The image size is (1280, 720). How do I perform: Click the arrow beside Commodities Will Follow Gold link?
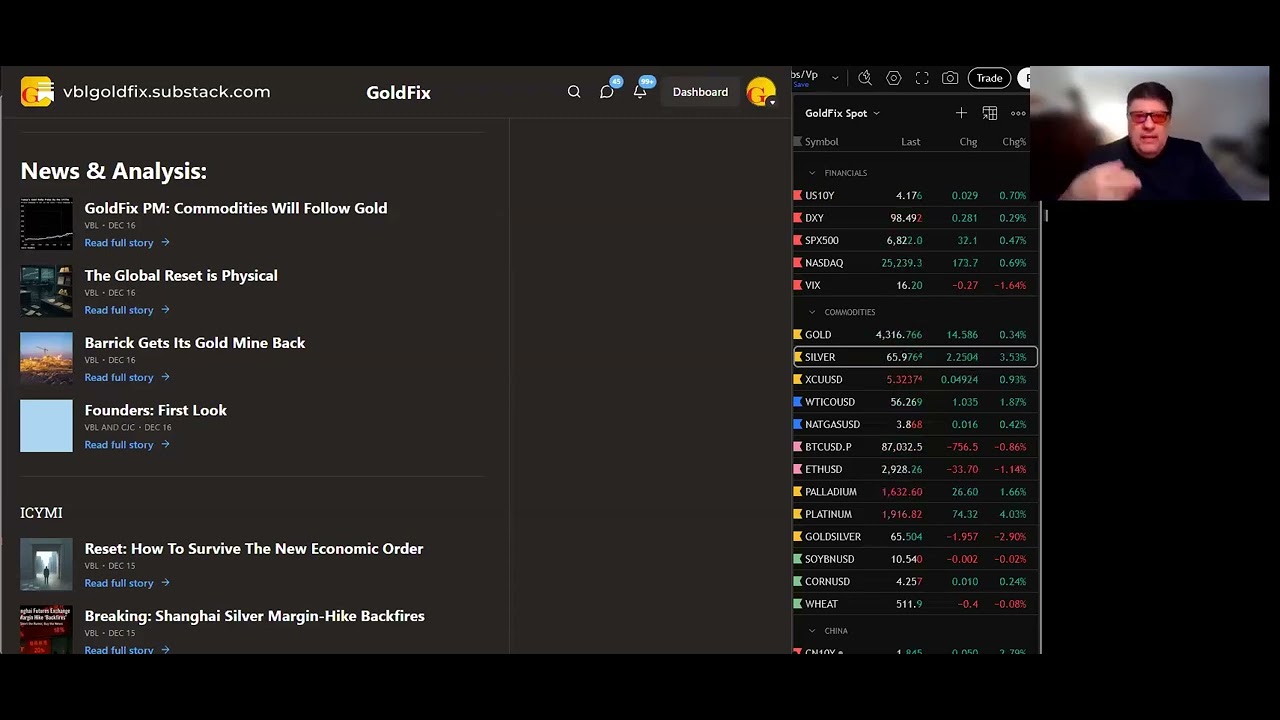(x=165, y=242)
